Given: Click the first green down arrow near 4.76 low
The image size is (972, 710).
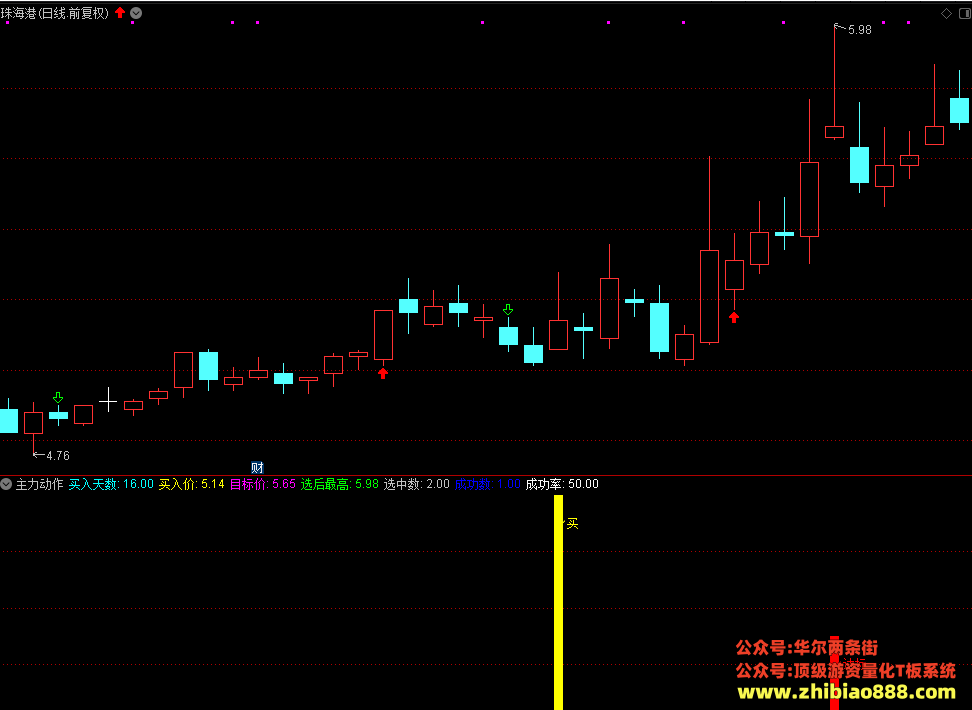Looking at the screenshot, I should coord(58,397).
